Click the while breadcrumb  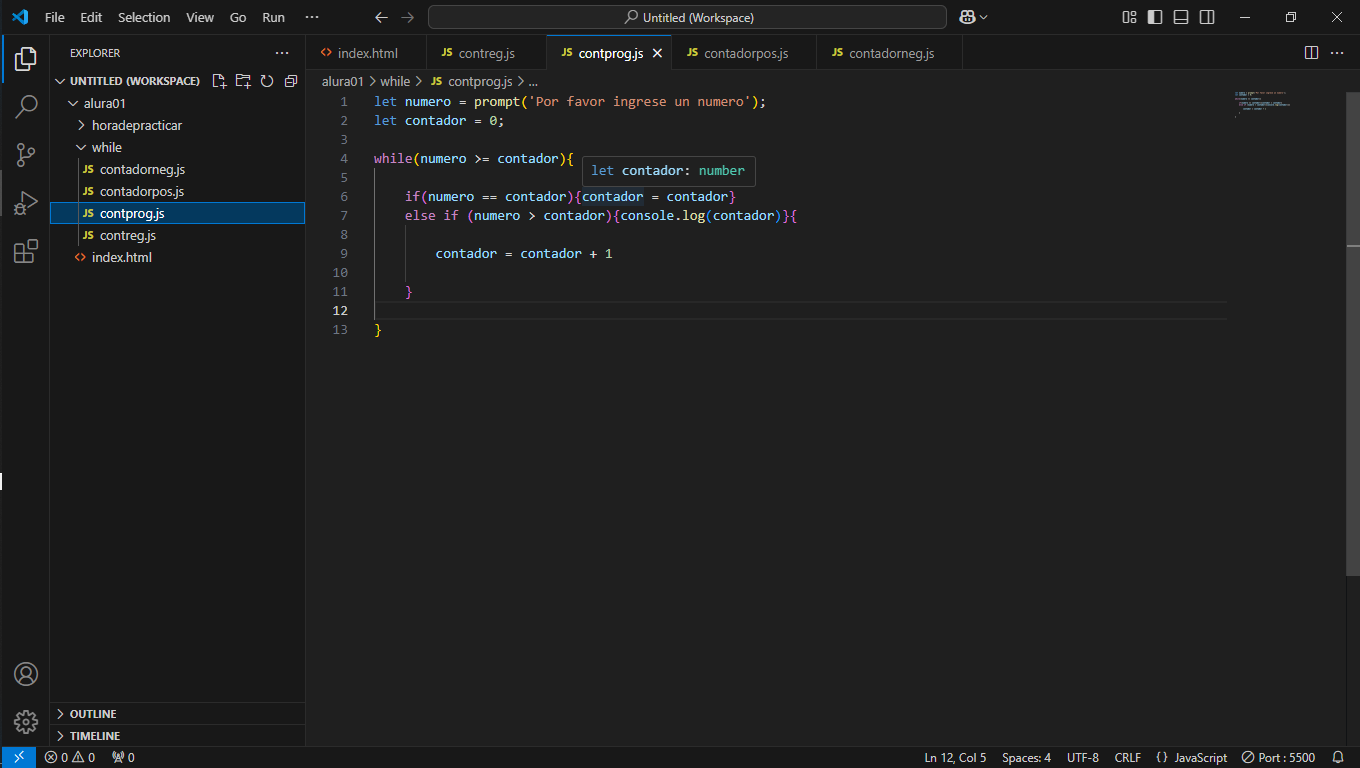(x=395, y=81)
